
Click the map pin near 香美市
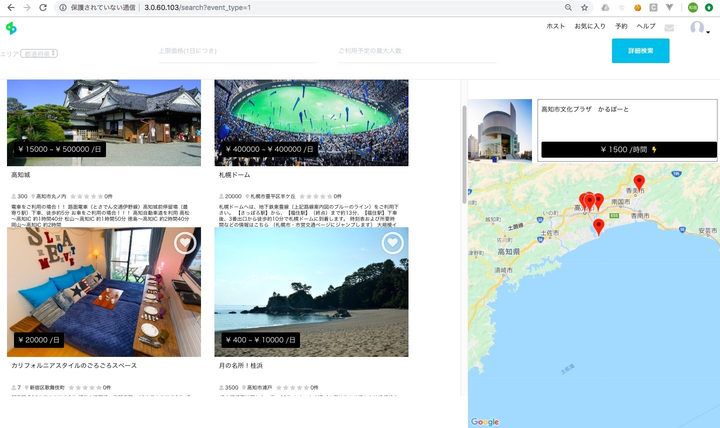click(639, 183)
